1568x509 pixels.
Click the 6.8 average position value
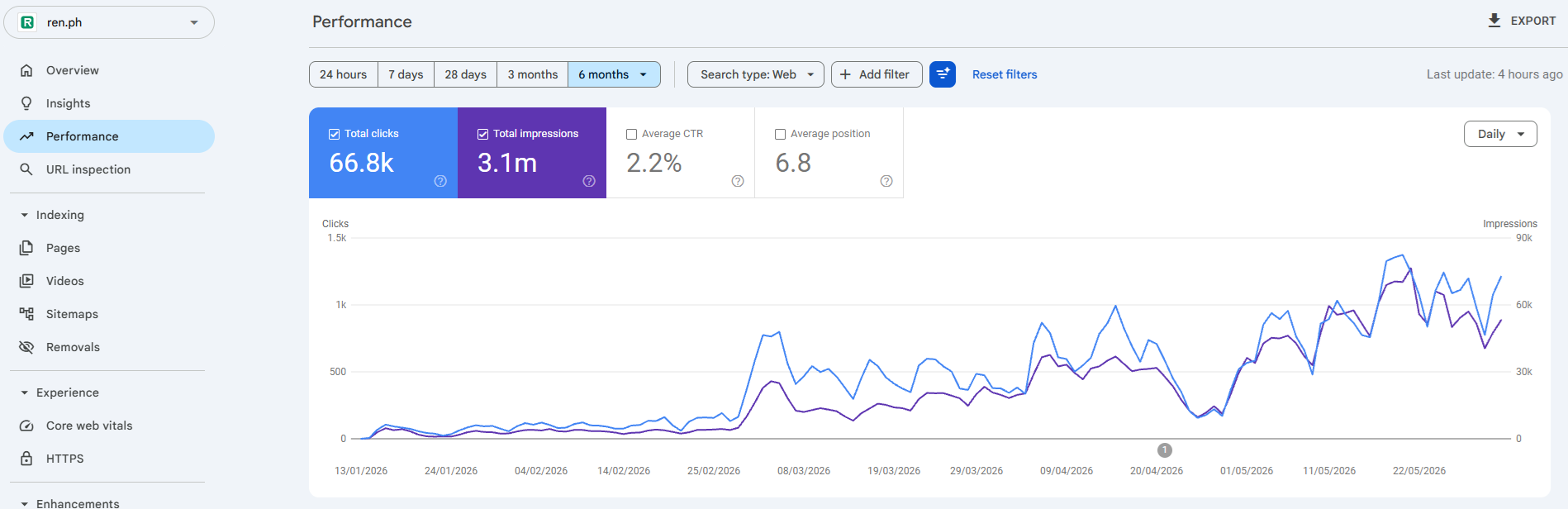point(793,163)
